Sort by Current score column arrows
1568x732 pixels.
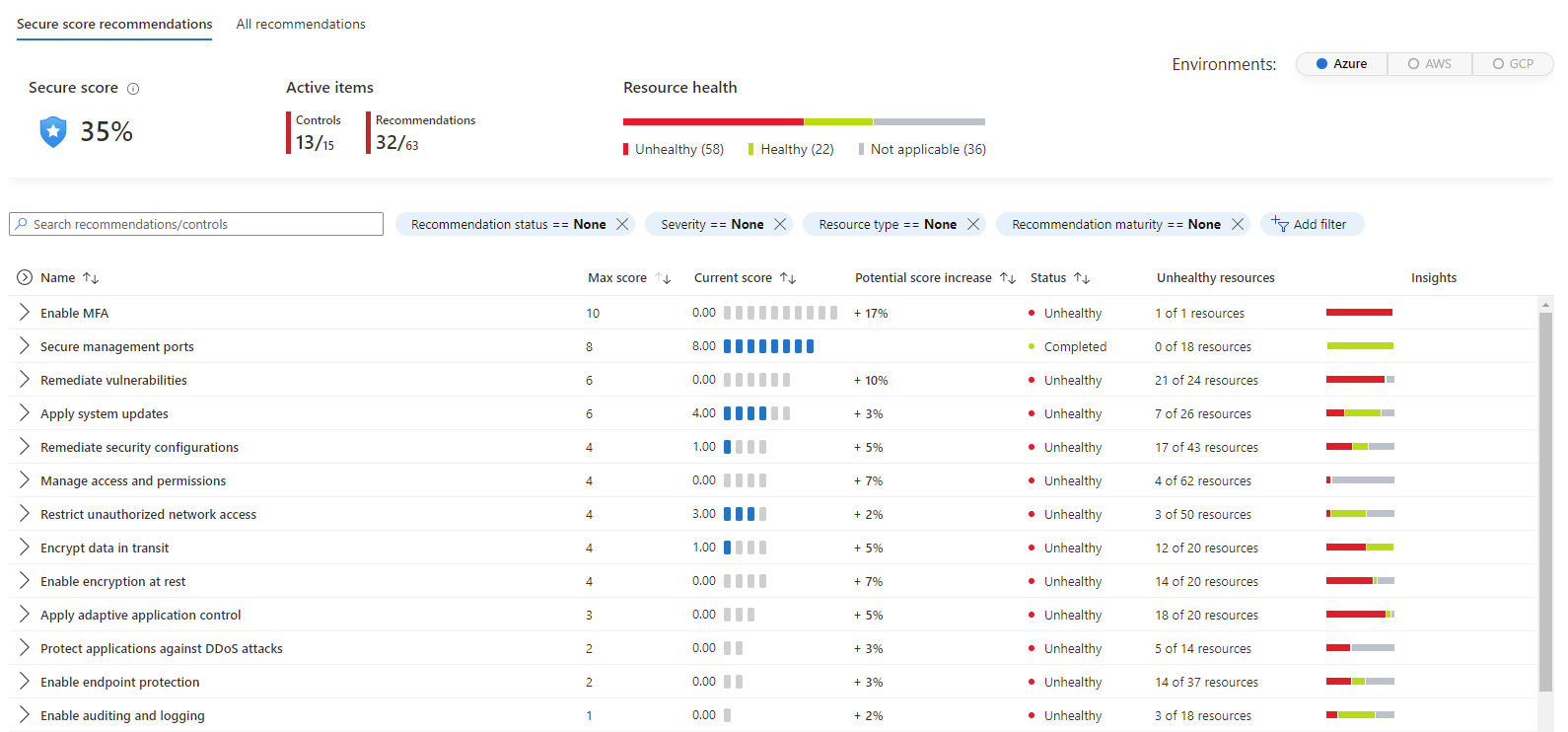(x=788, y=278)
